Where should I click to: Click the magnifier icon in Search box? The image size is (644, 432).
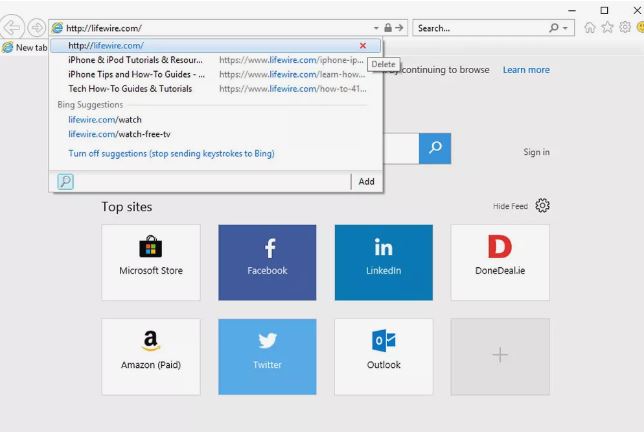point(554,28)
